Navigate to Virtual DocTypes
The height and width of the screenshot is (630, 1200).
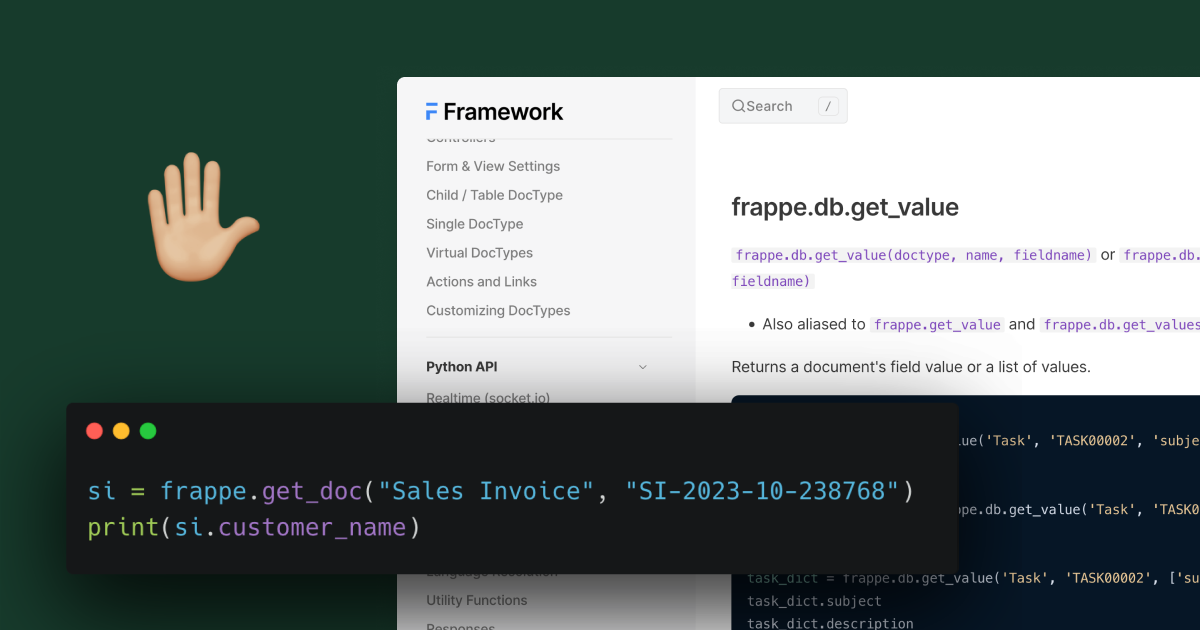tap(479, 253)
